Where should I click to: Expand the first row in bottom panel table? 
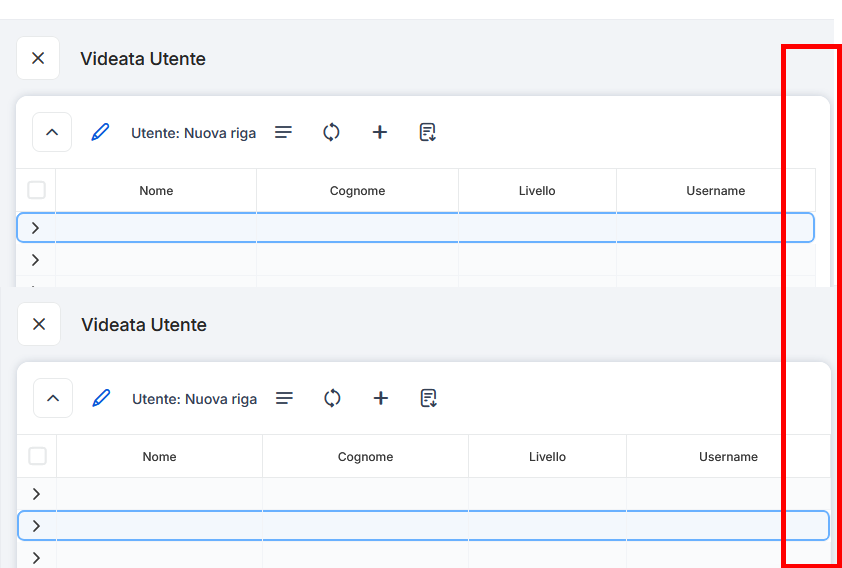(36, 494)
